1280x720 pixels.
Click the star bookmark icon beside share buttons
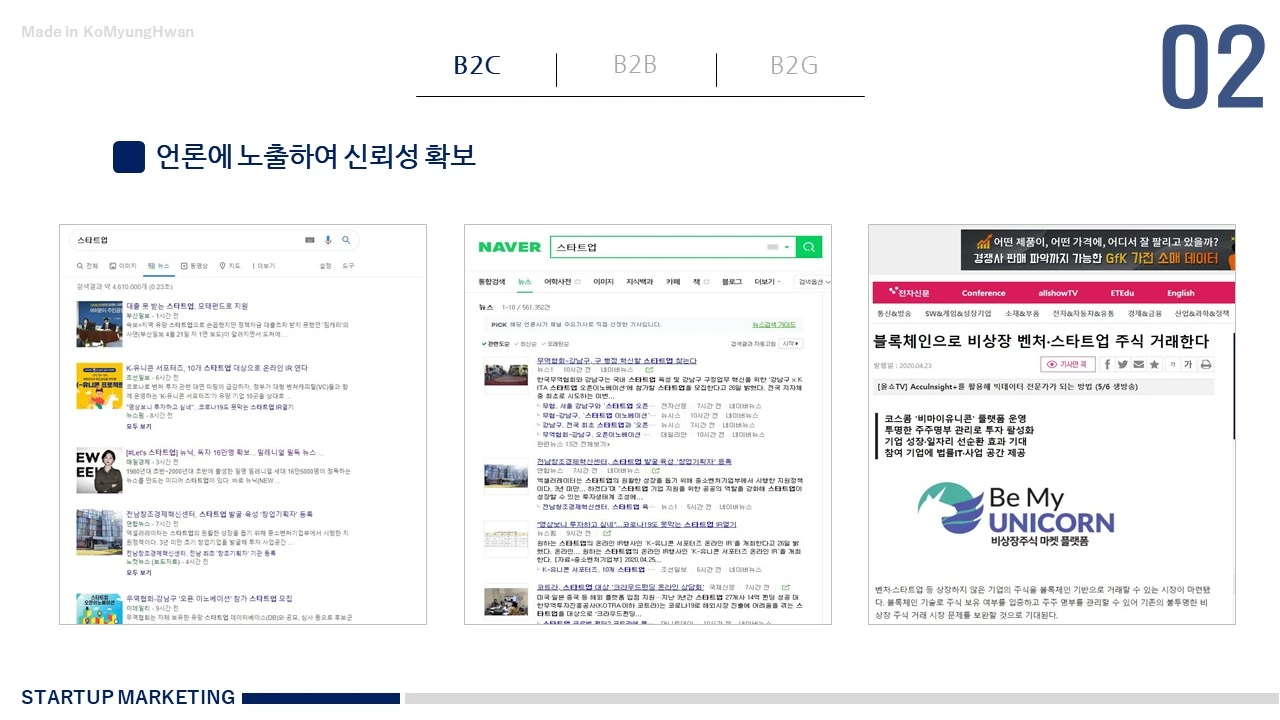pos(1152,364)
